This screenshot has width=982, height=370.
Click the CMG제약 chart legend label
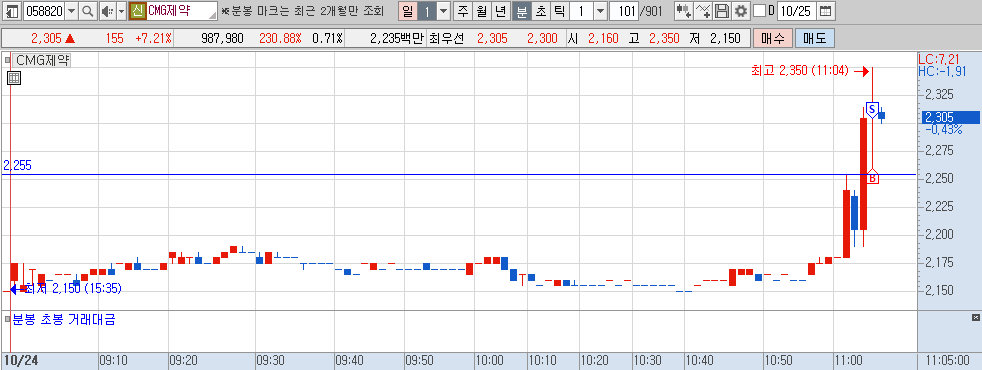point(43,61)
